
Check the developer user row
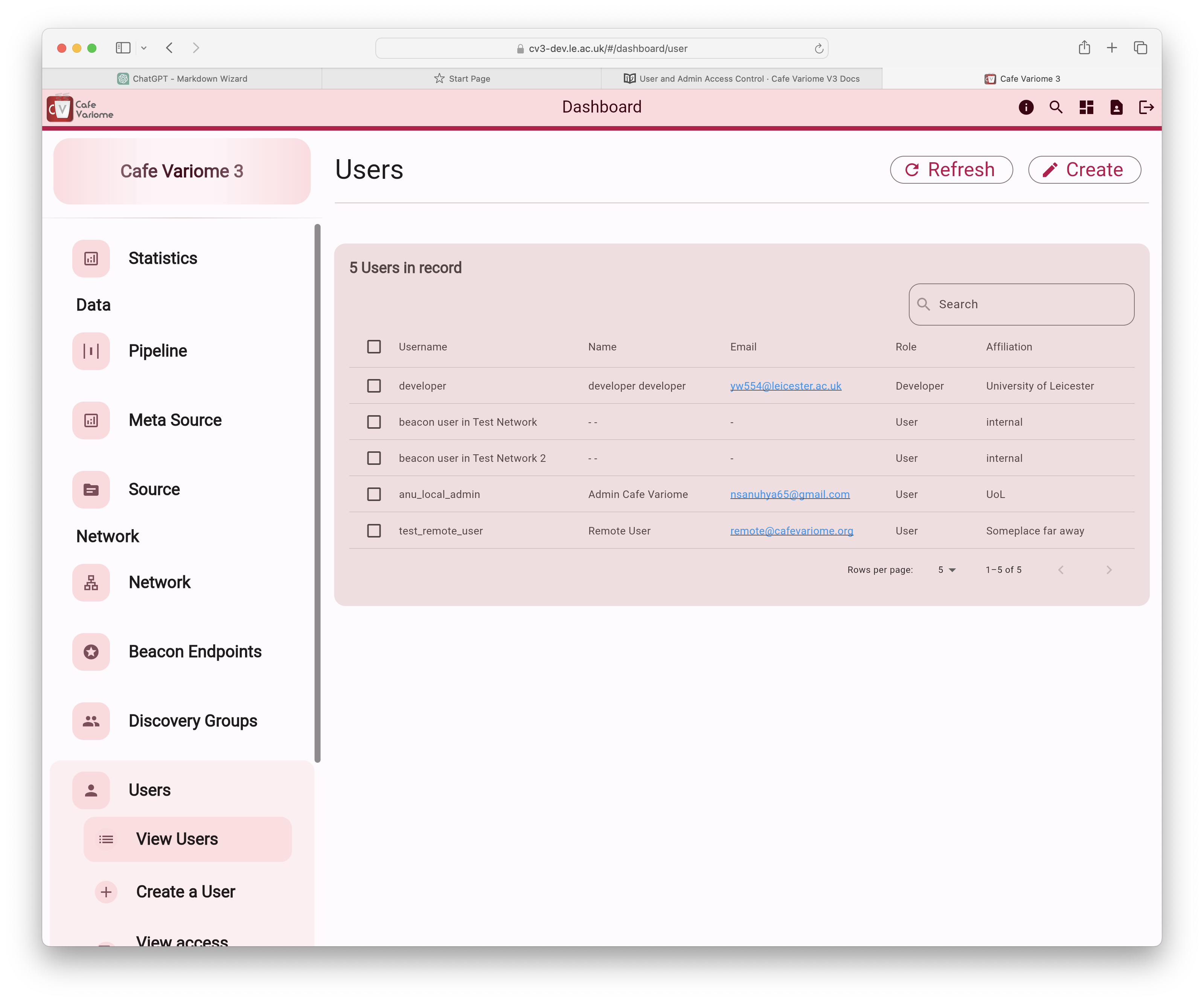(374, 386)
